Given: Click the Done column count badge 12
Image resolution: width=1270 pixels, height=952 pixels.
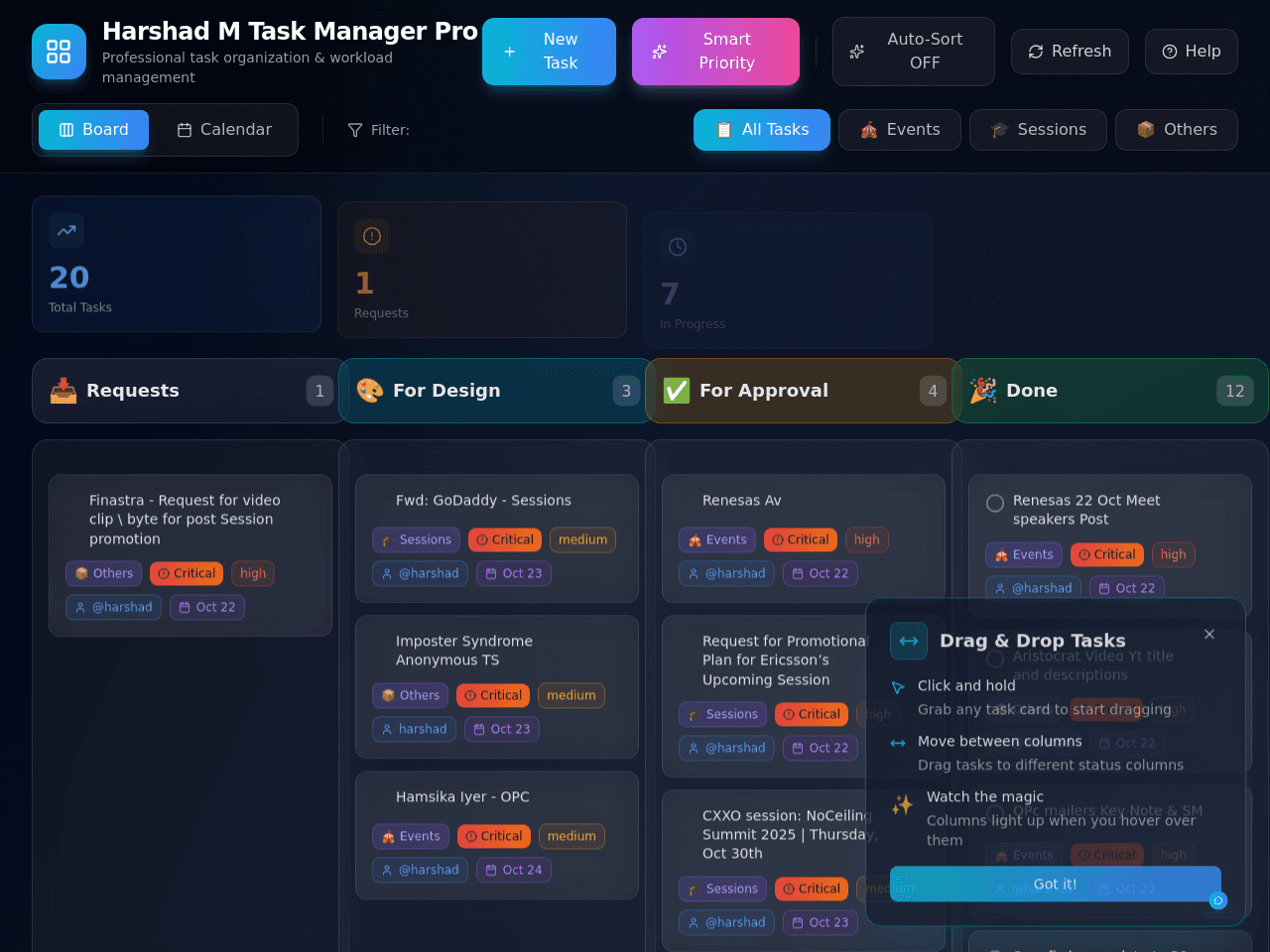Looking at the screenshot, I should 1235,391.
